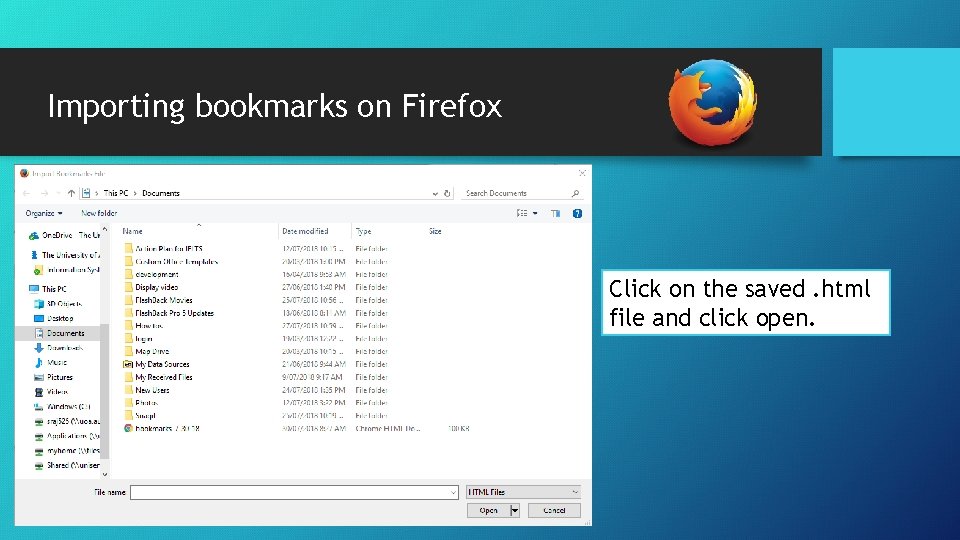Viewport: 960px width, 540px height.
Task: Select the OneDrive cloud icon
Action: (34, 236)
